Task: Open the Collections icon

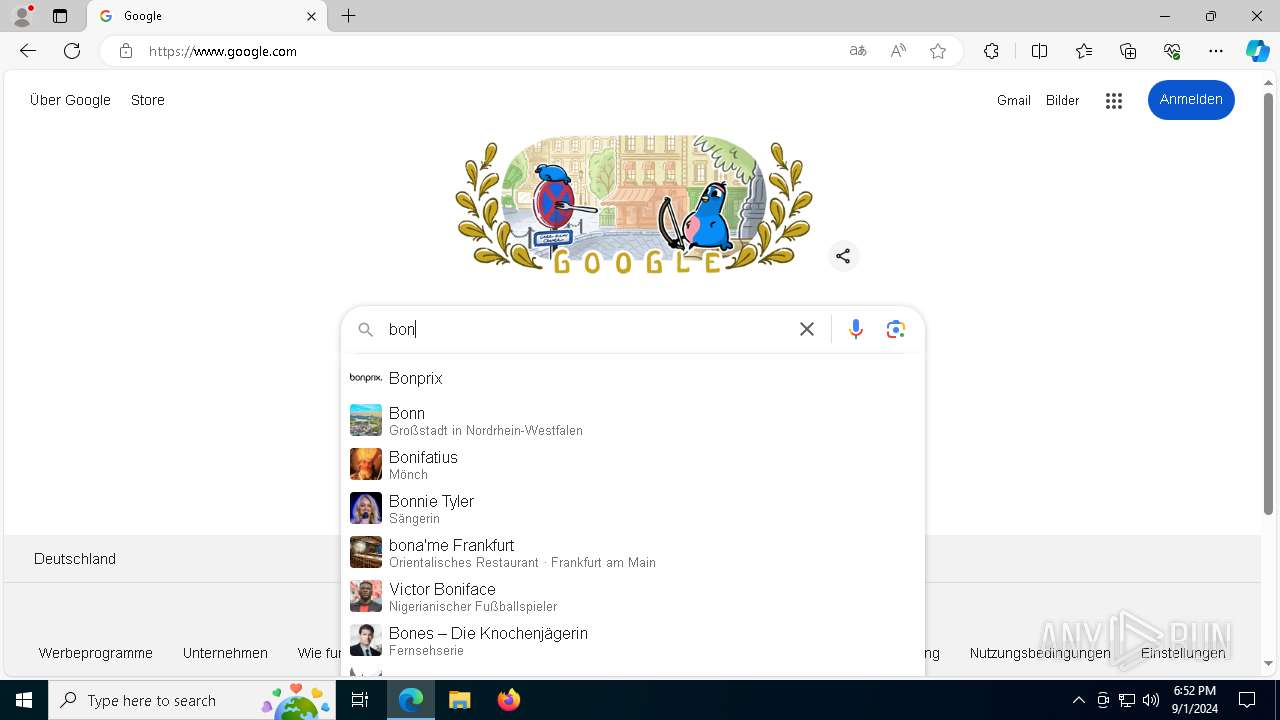Action: [1128, 51]
